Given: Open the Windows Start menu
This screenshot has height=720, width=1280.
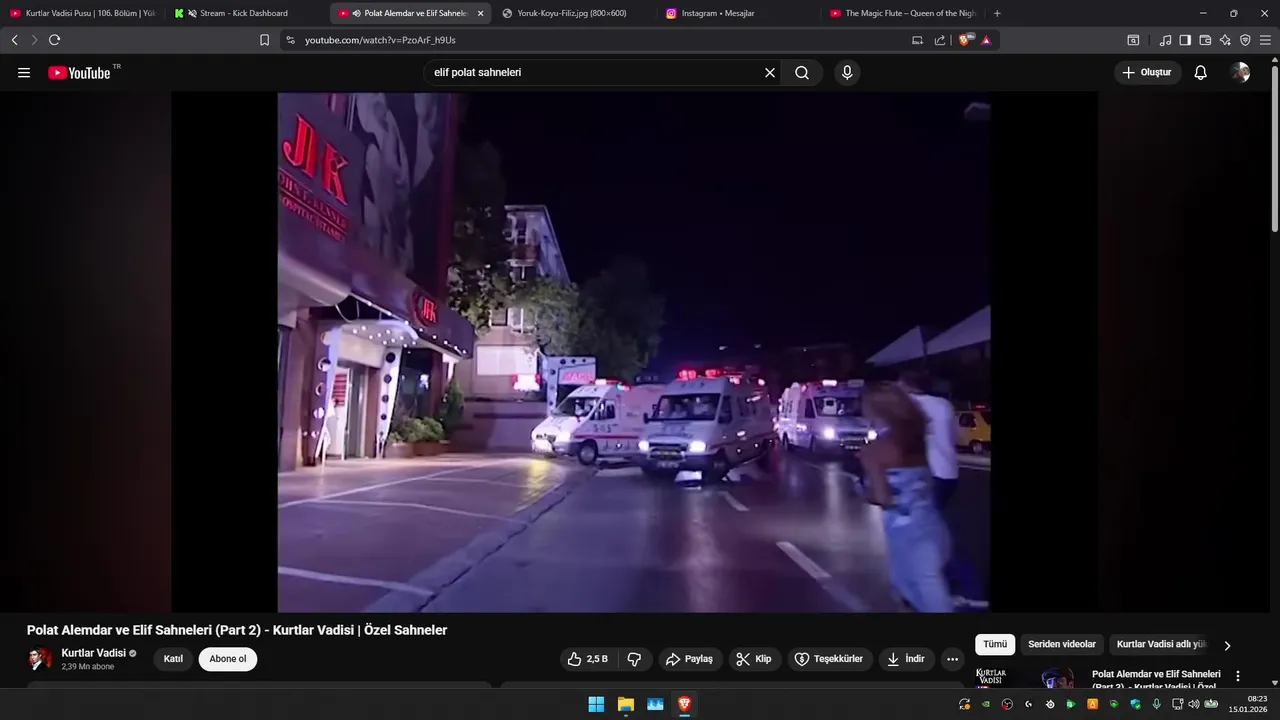Looking at the screenshot, I should click(x=596, y=704).
